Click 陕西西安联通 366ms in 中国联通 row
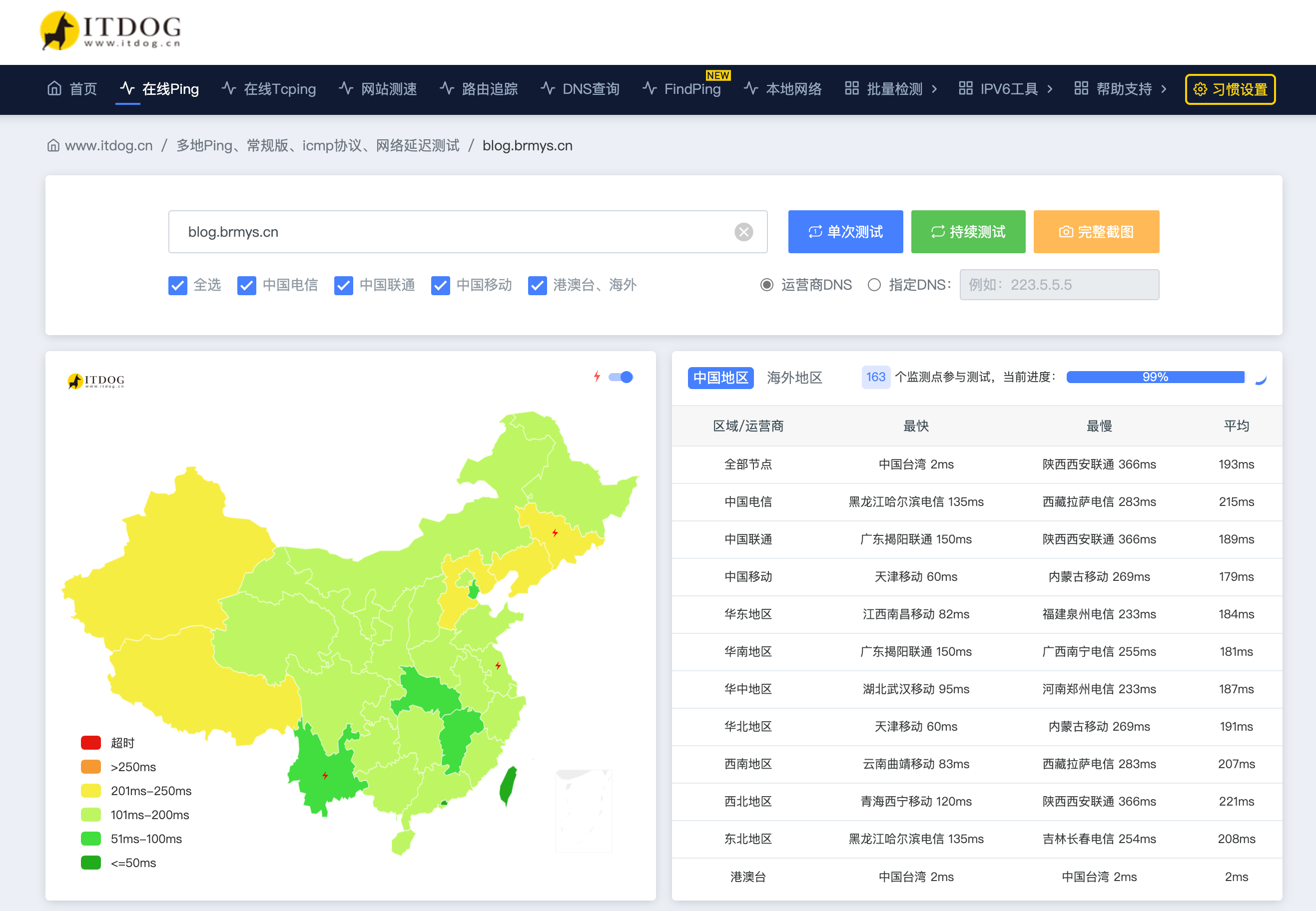The width and height of the screenshot is (1316, 911). pyautogui.click(x=1099, y=539)
